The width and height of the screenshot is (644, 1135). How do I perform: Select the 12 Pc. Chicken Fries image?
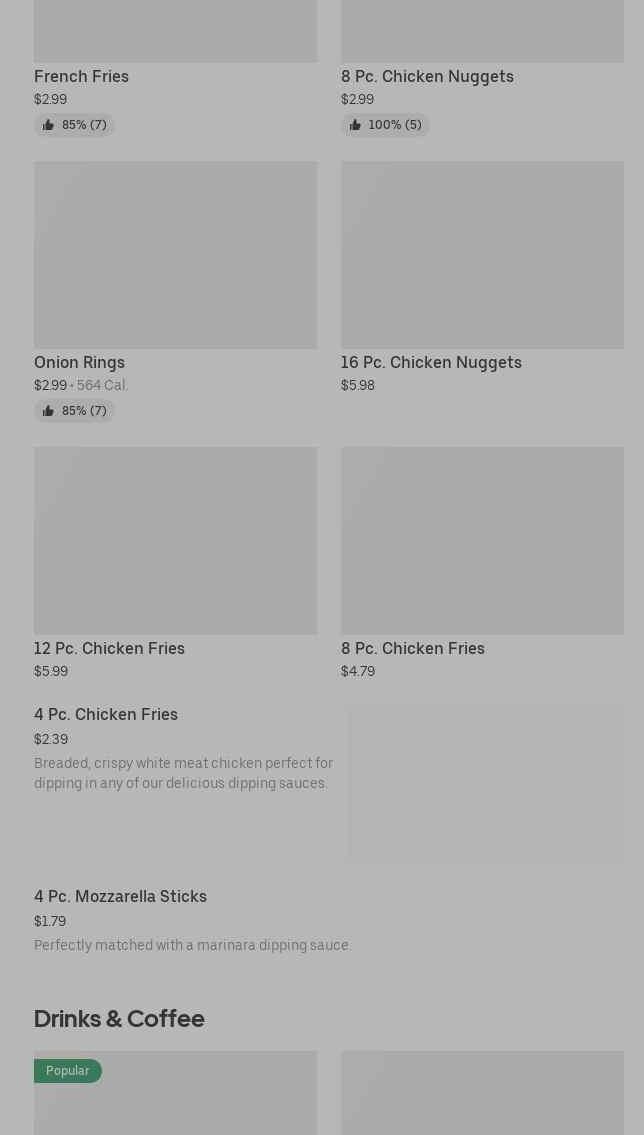pyautogui.click(x=175, y=540)
